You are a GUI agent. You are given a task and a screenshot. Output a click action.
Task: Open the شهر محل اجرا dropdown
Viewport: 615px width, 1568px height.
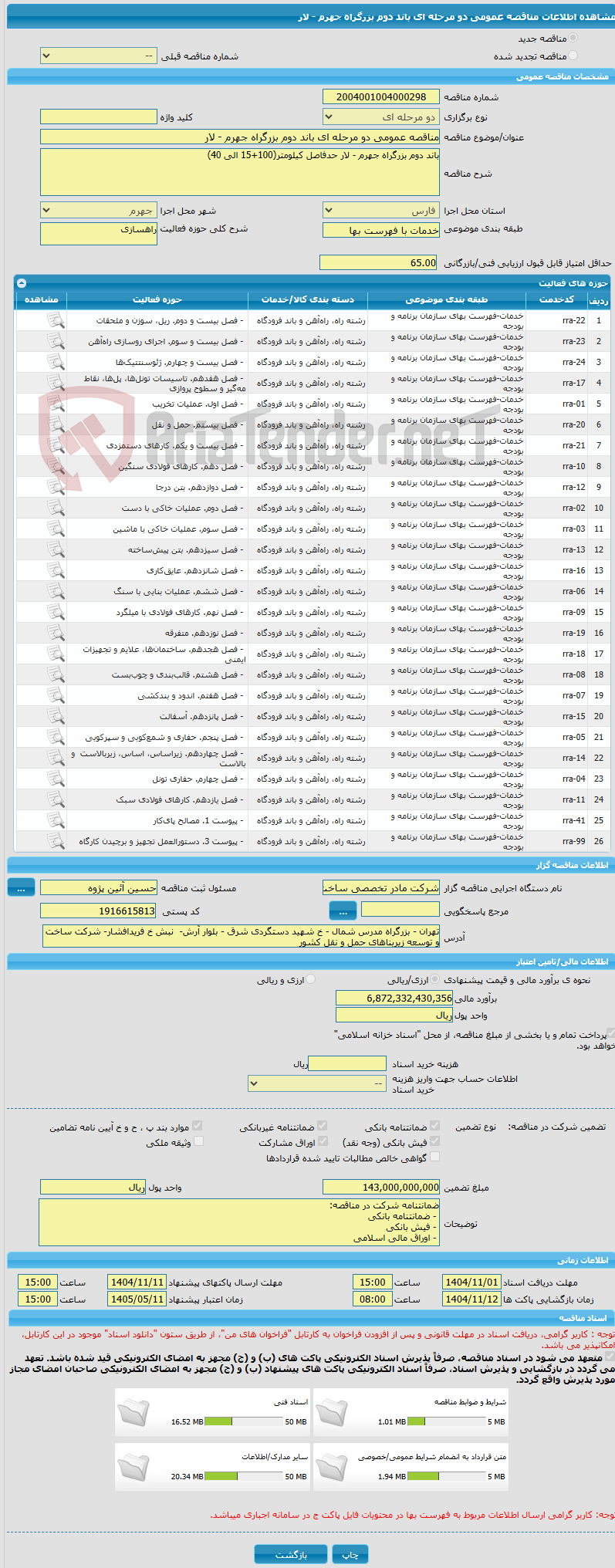[98, 211]
